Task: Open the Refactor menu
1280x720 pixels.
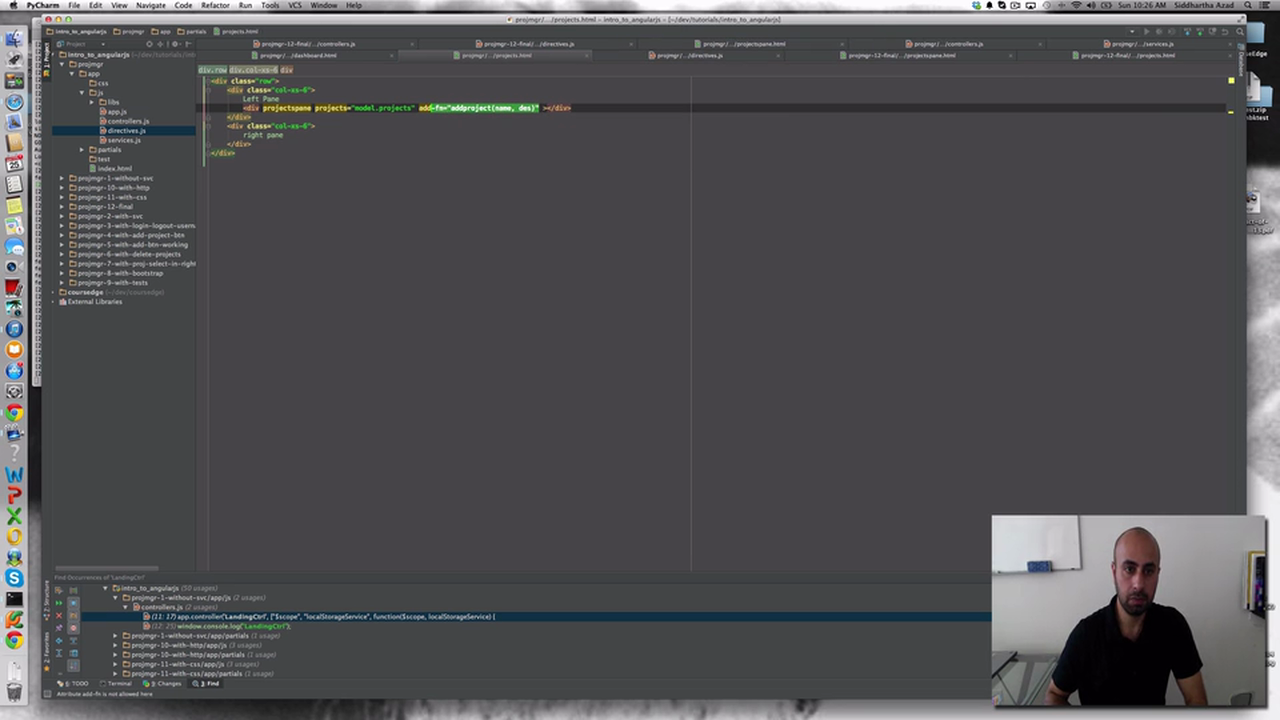Action: [215, 5]
